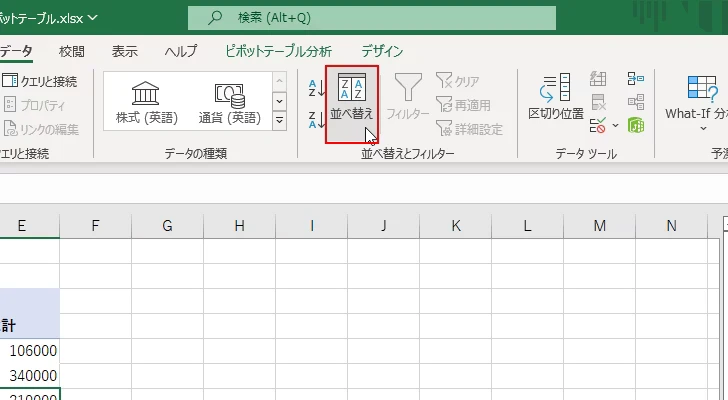Select column K header
728x400 pixels.
455,226
